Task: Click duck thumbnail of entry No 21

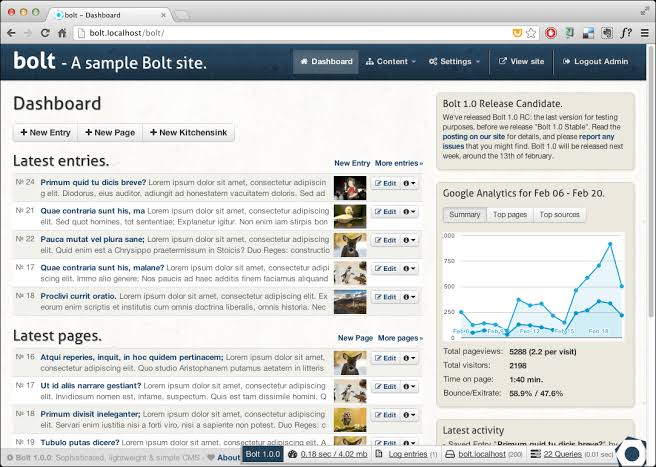Action: pos(350,216)
